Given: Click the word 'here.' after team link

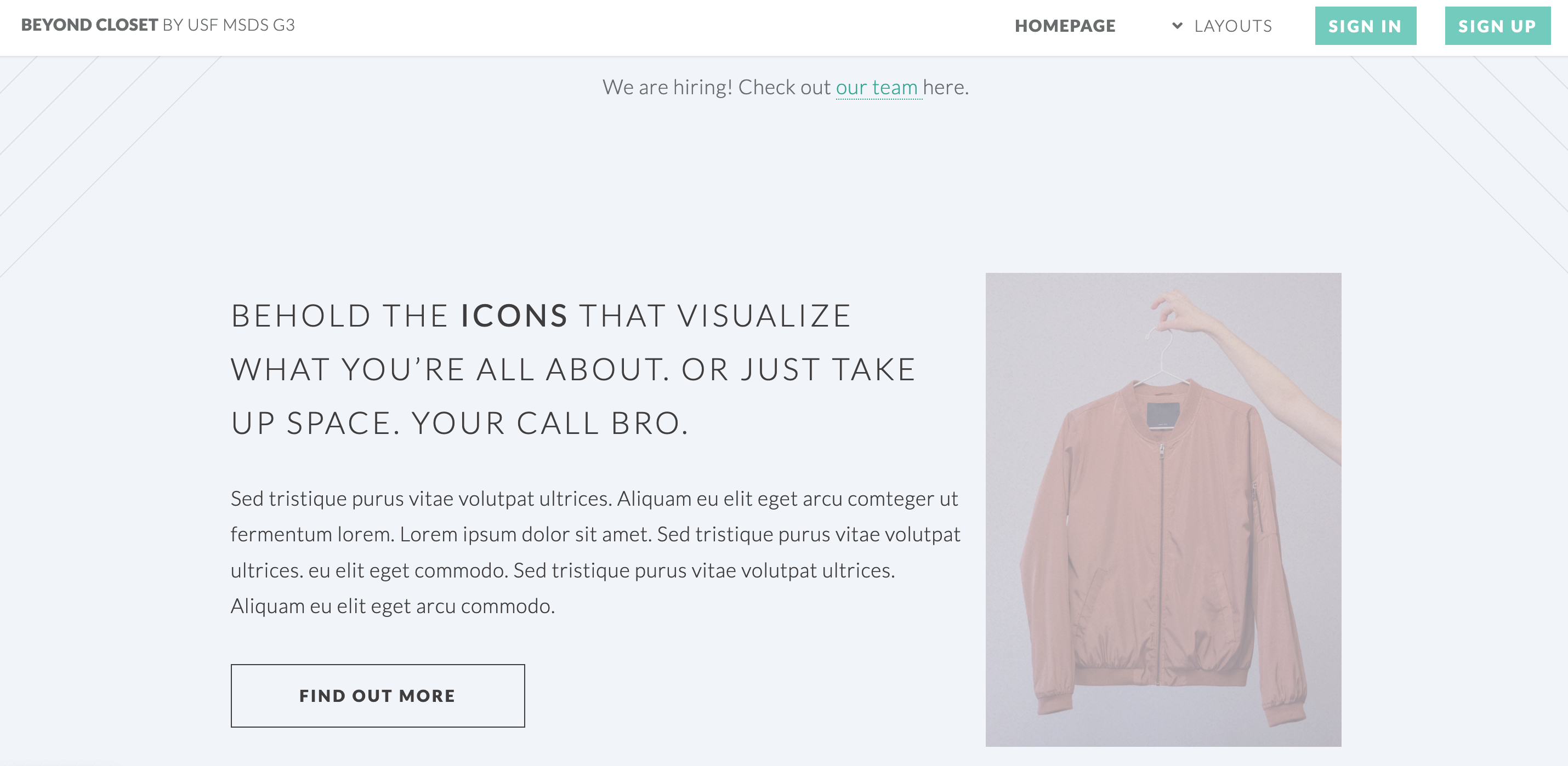Looking at the screenshot, I should [946, 88].
